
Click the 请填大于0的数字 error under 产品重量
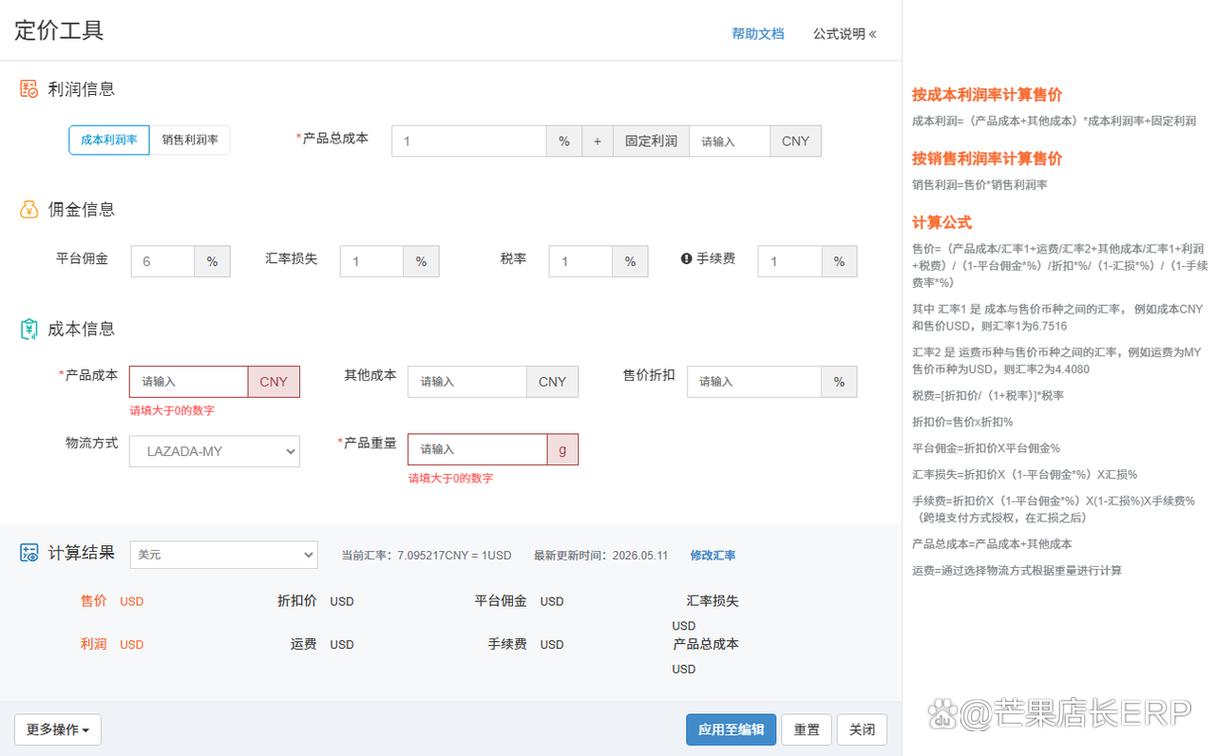pyautogui.click(x=450, y=478)
